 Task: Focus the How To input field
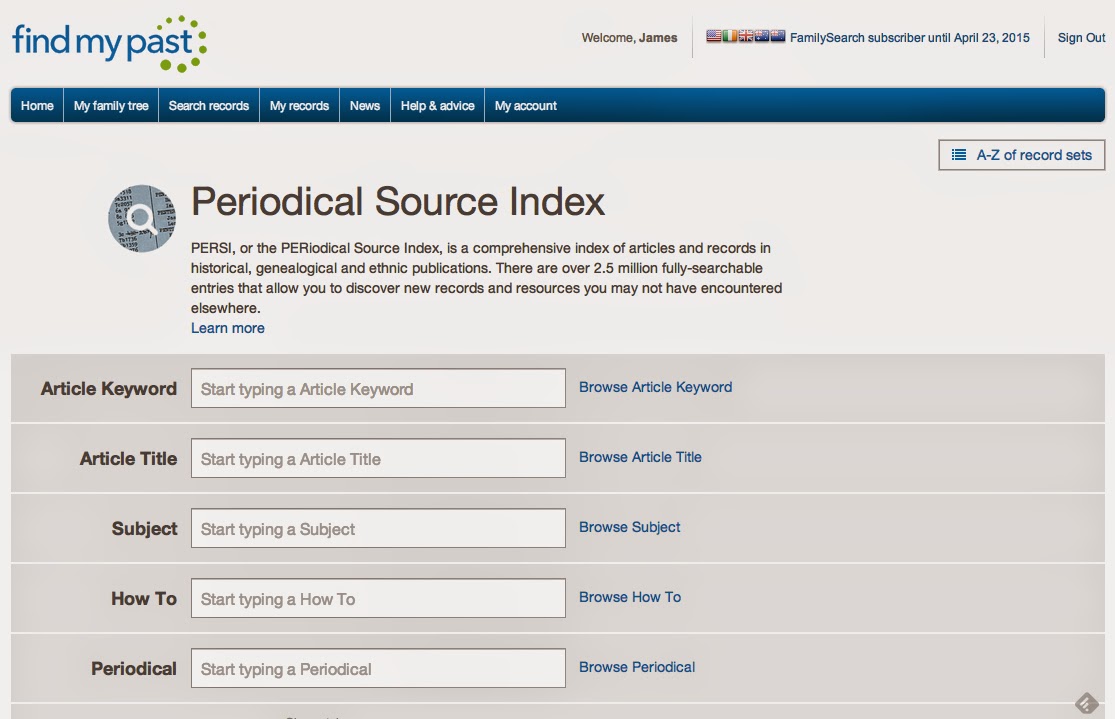click(378, 598)
